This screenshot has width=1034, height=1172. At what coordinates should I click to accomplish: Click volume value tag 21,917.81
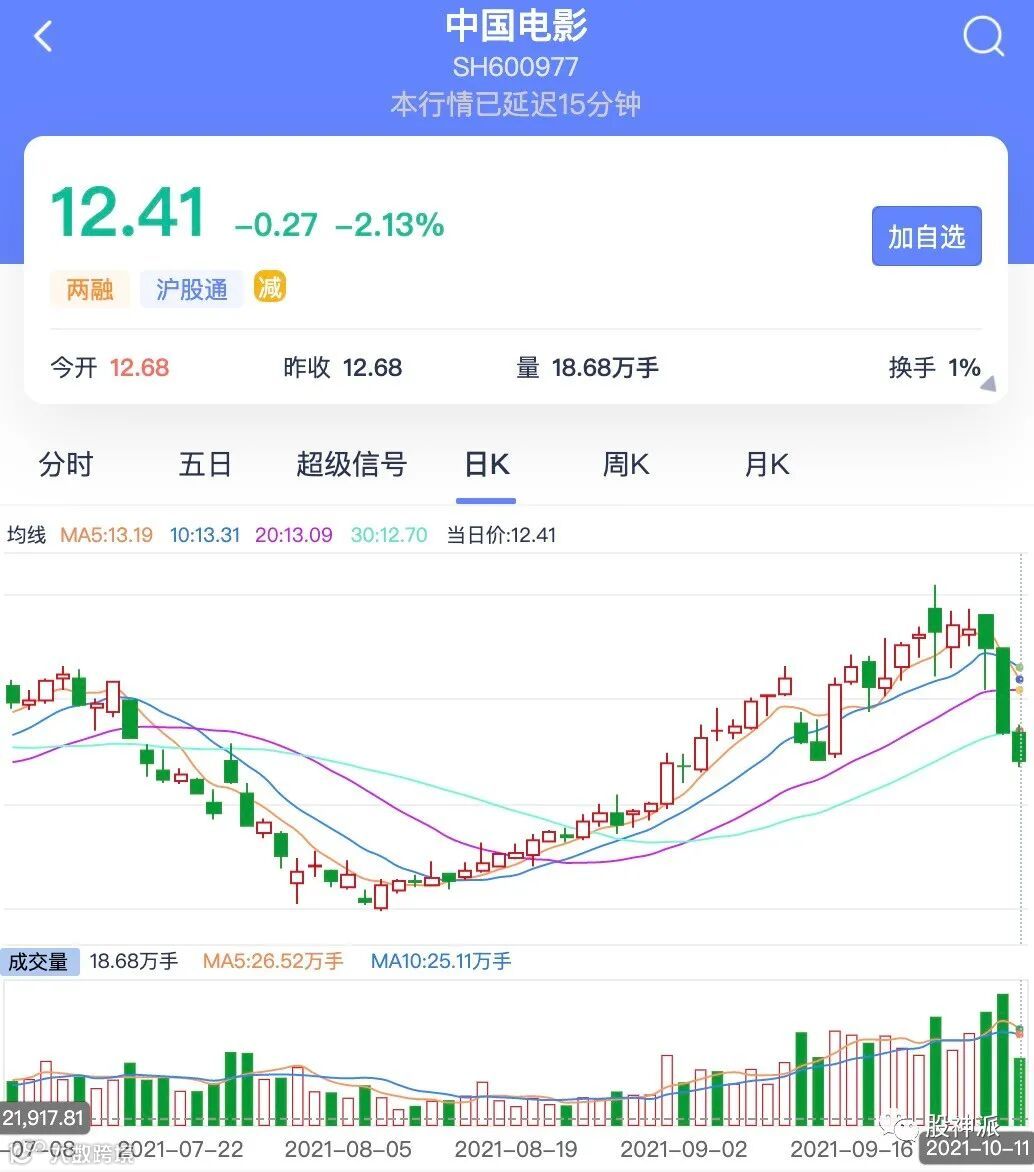[x=43, y=1118]
